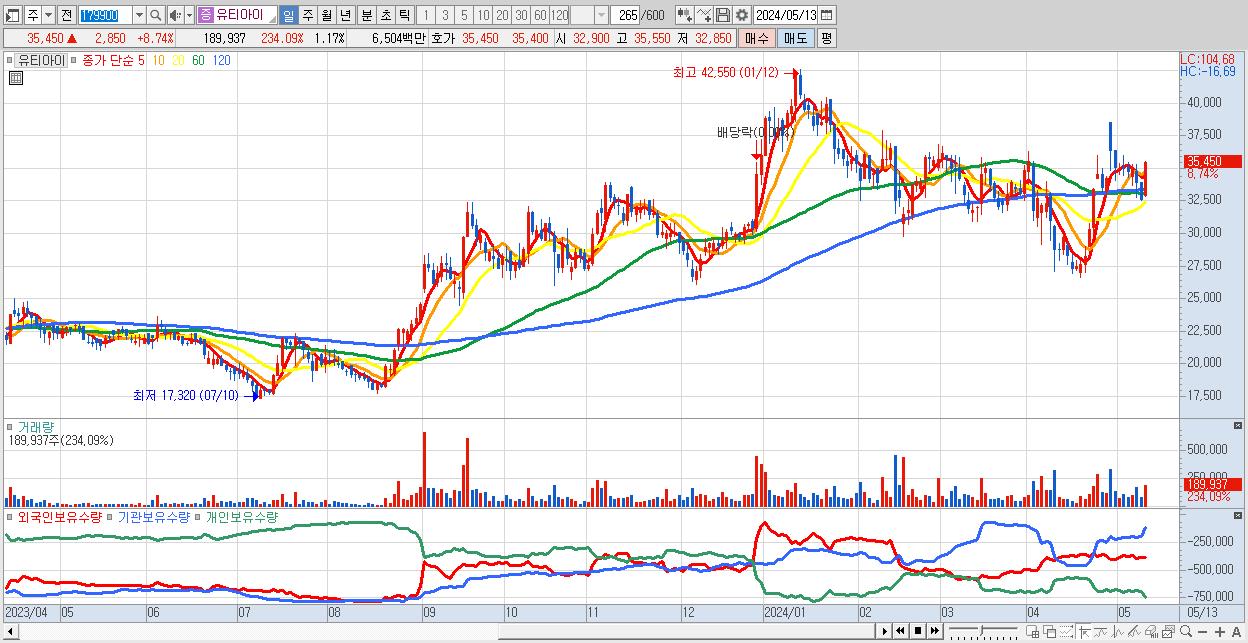This screenshot has width=1248, height=643.
Task: Click the 매수 buy button
Action: pos(757,38)
